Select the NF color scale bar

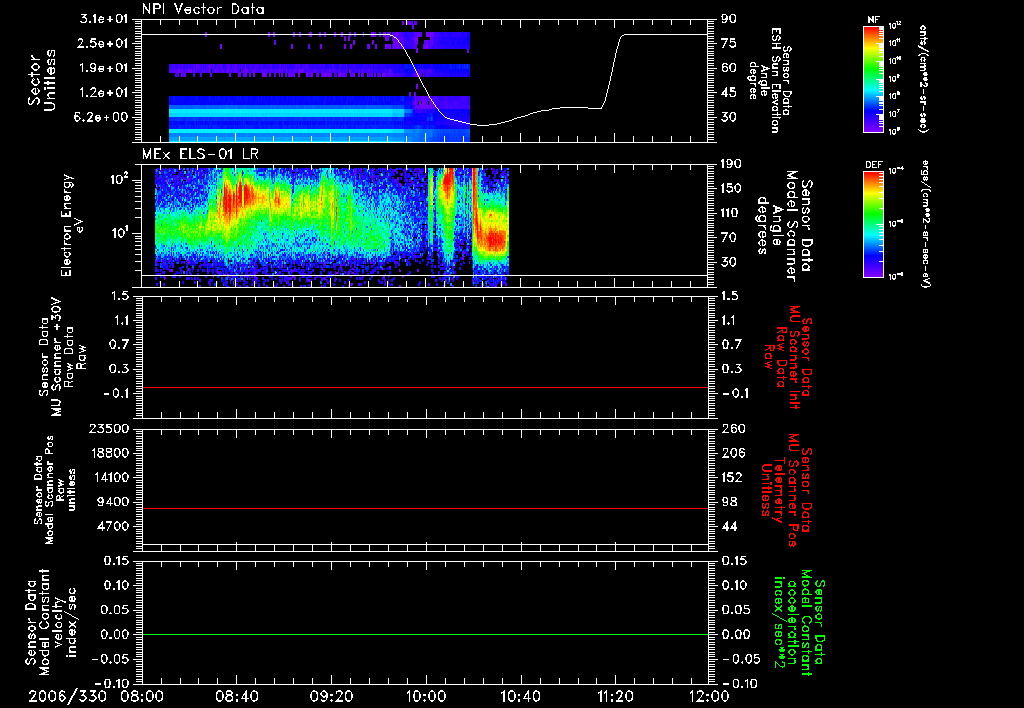click(x=874, y=78)
